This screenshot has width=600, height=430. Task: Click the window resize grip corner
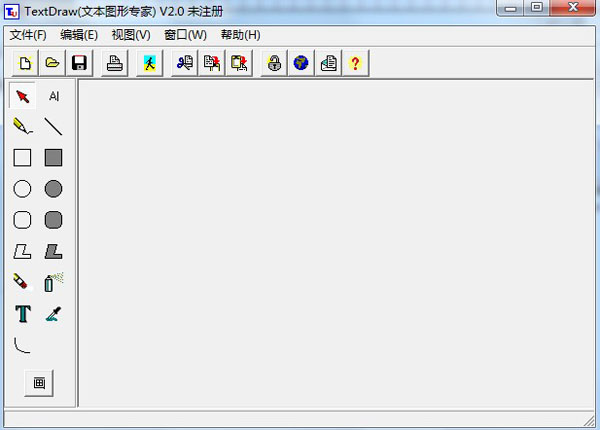point(589,422)
